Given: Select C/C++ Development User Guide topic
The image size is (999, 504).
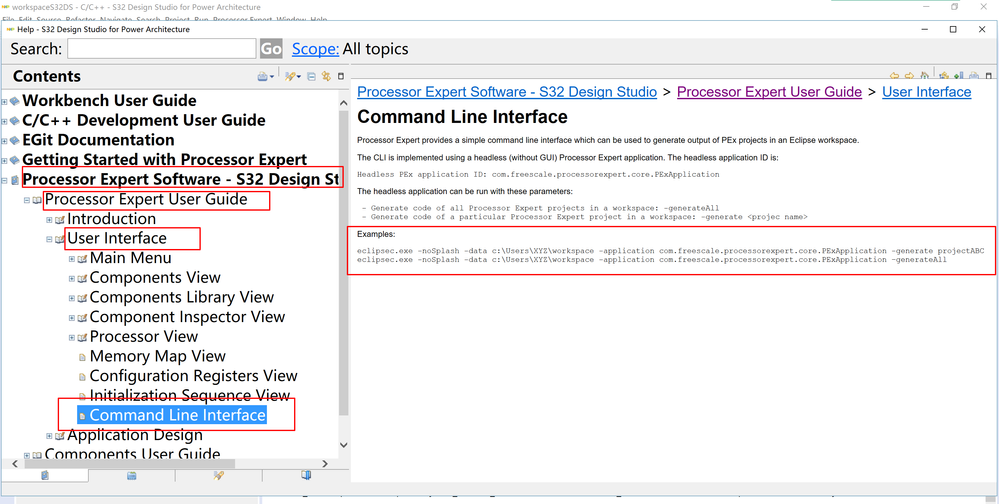Looking at the screenshot, I should pyautogui.click(x=144, y=120).
